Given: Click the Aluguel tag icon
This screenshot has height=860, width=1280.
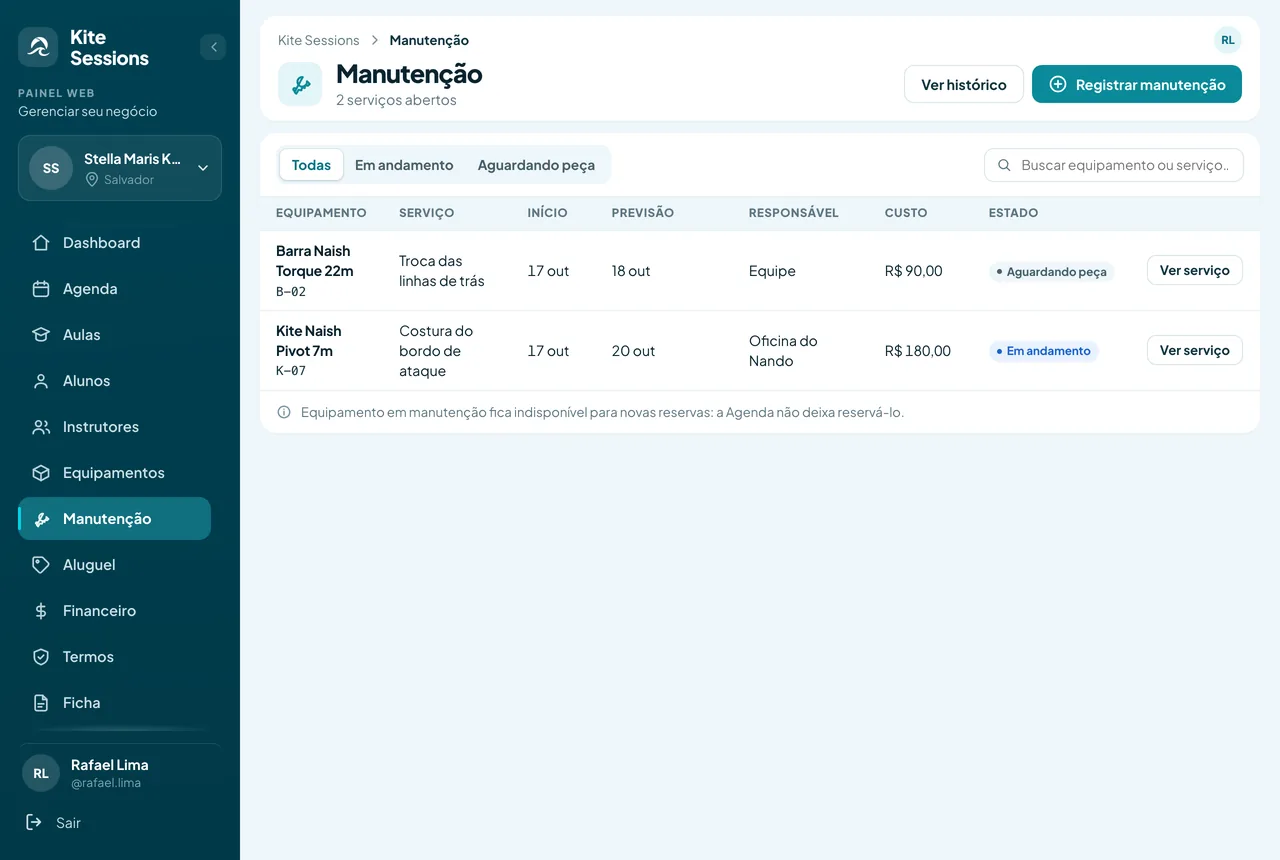Looking at the screenshot, I should click(41, 565).
